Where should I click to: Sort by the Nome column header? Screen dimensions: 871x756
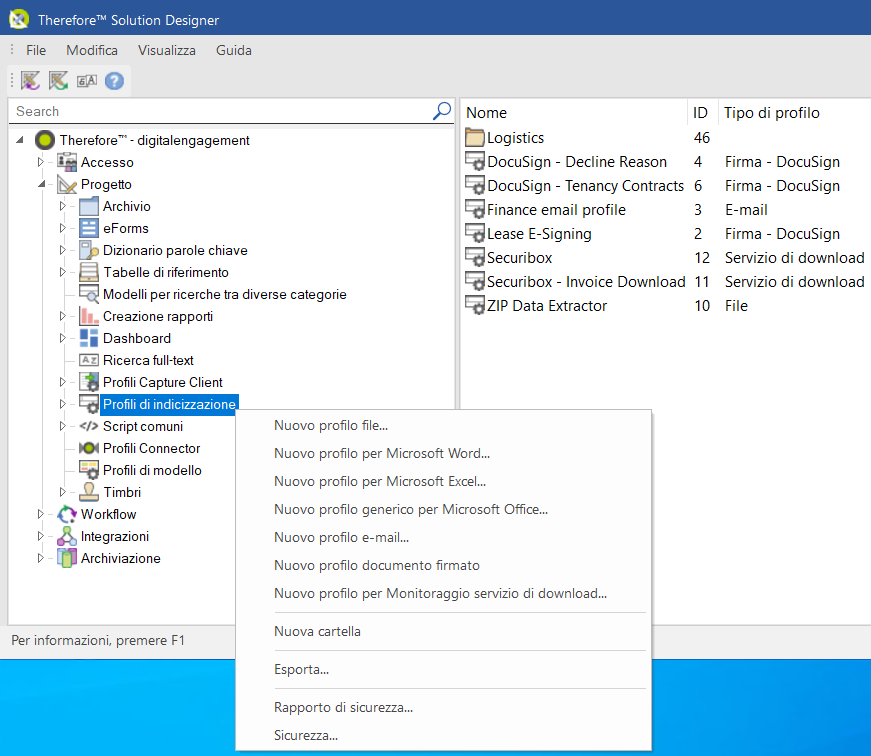[x=574, y=113]
